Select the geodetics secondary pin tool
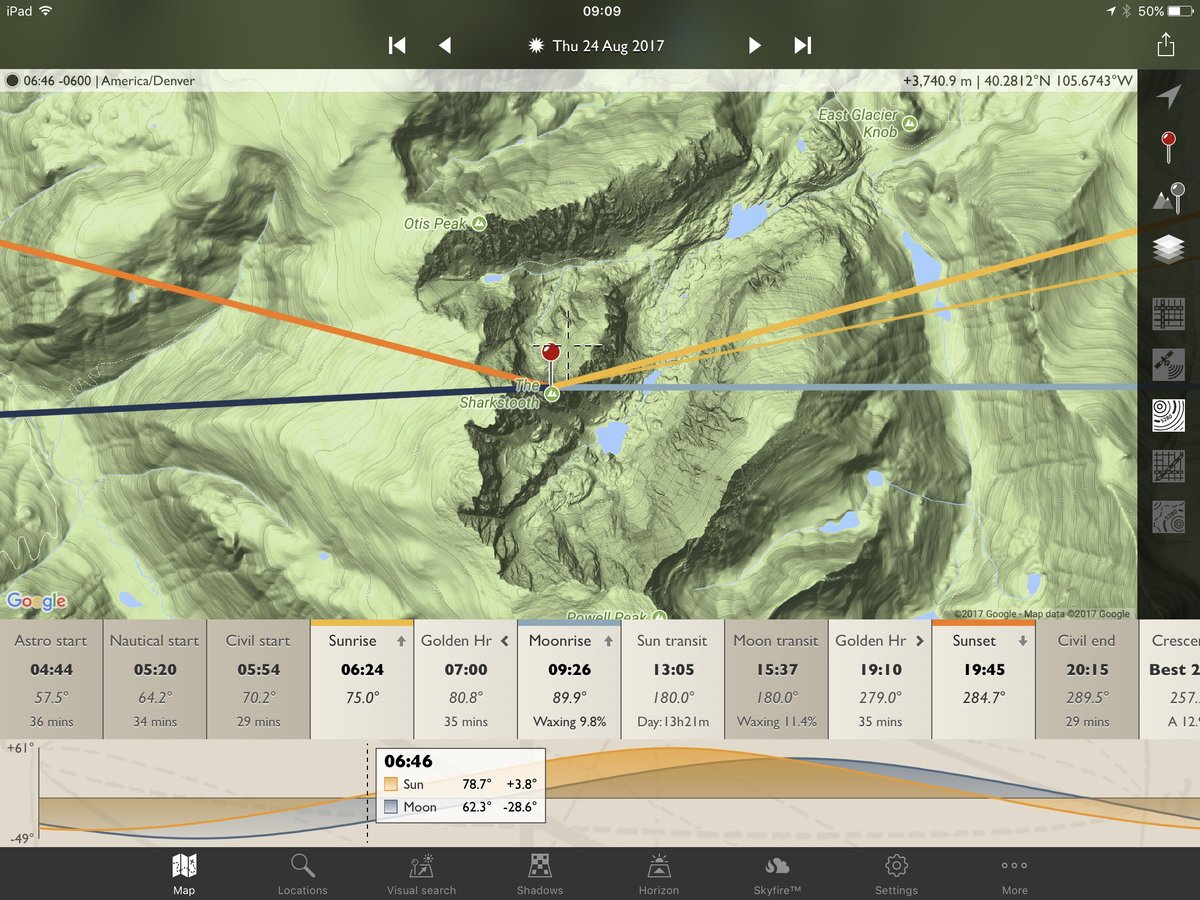 click(x=1168, y=198)
